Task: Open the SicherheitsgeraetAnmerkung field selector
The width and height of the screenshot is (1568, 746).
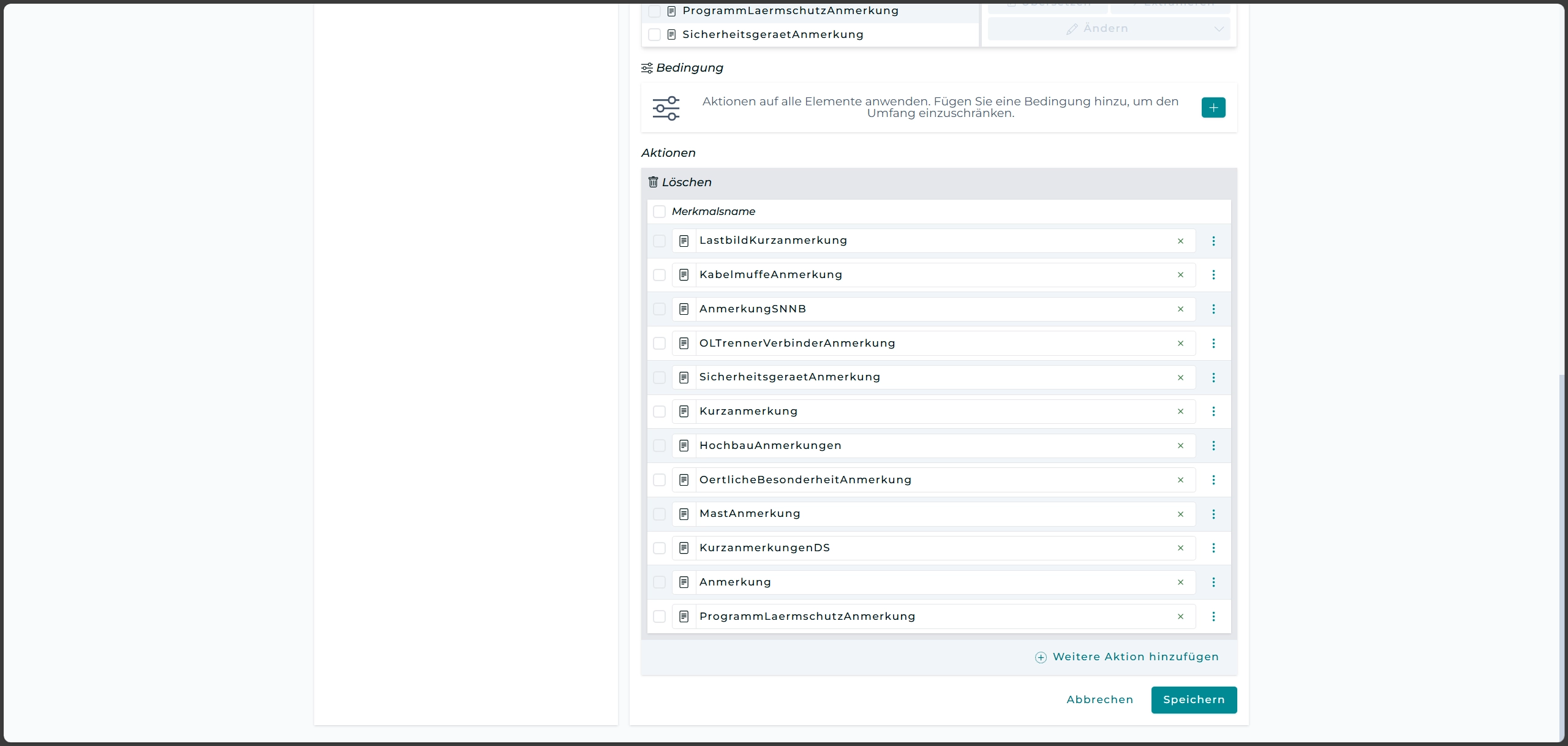Action: (x=919, y=377)
